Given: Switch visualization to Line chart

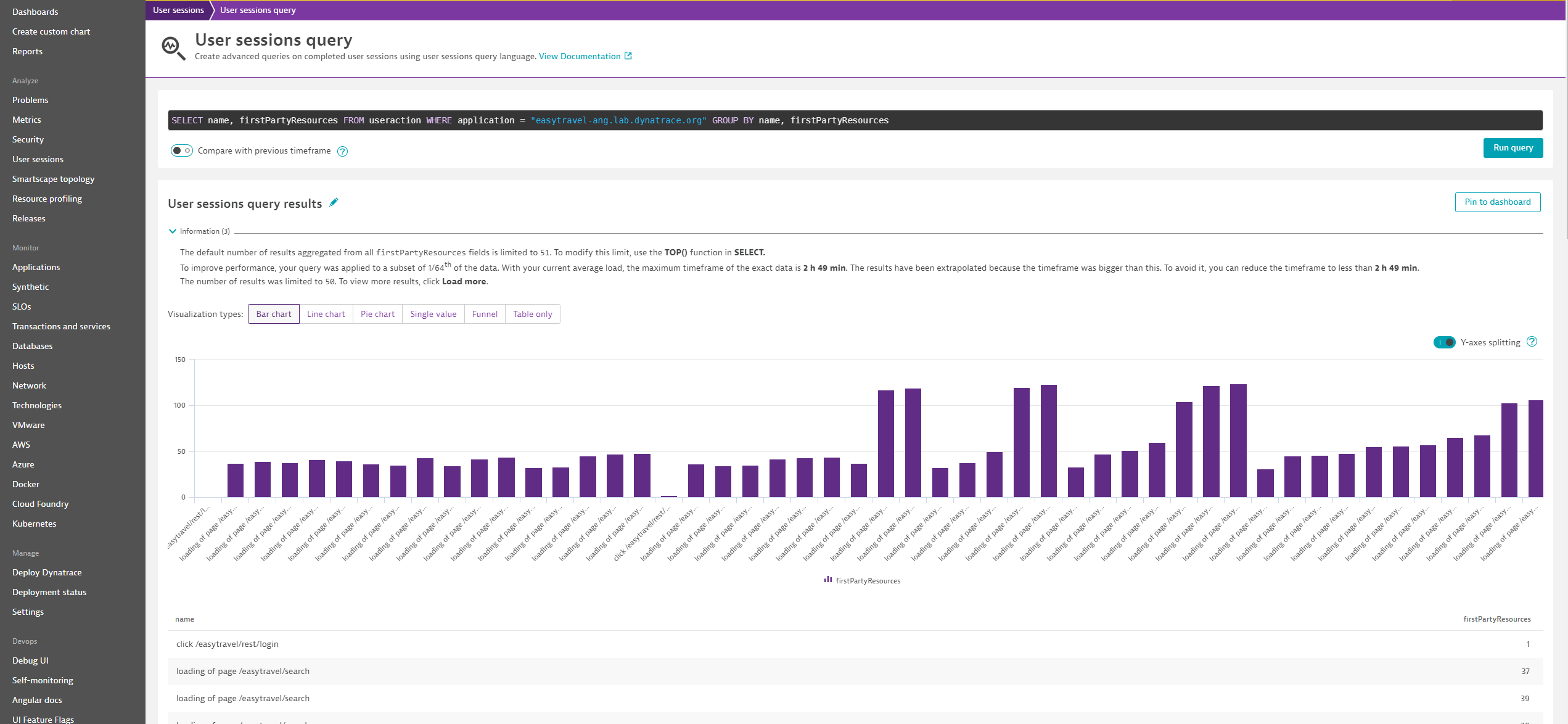Looking at the screenshot, I should 326,314.
